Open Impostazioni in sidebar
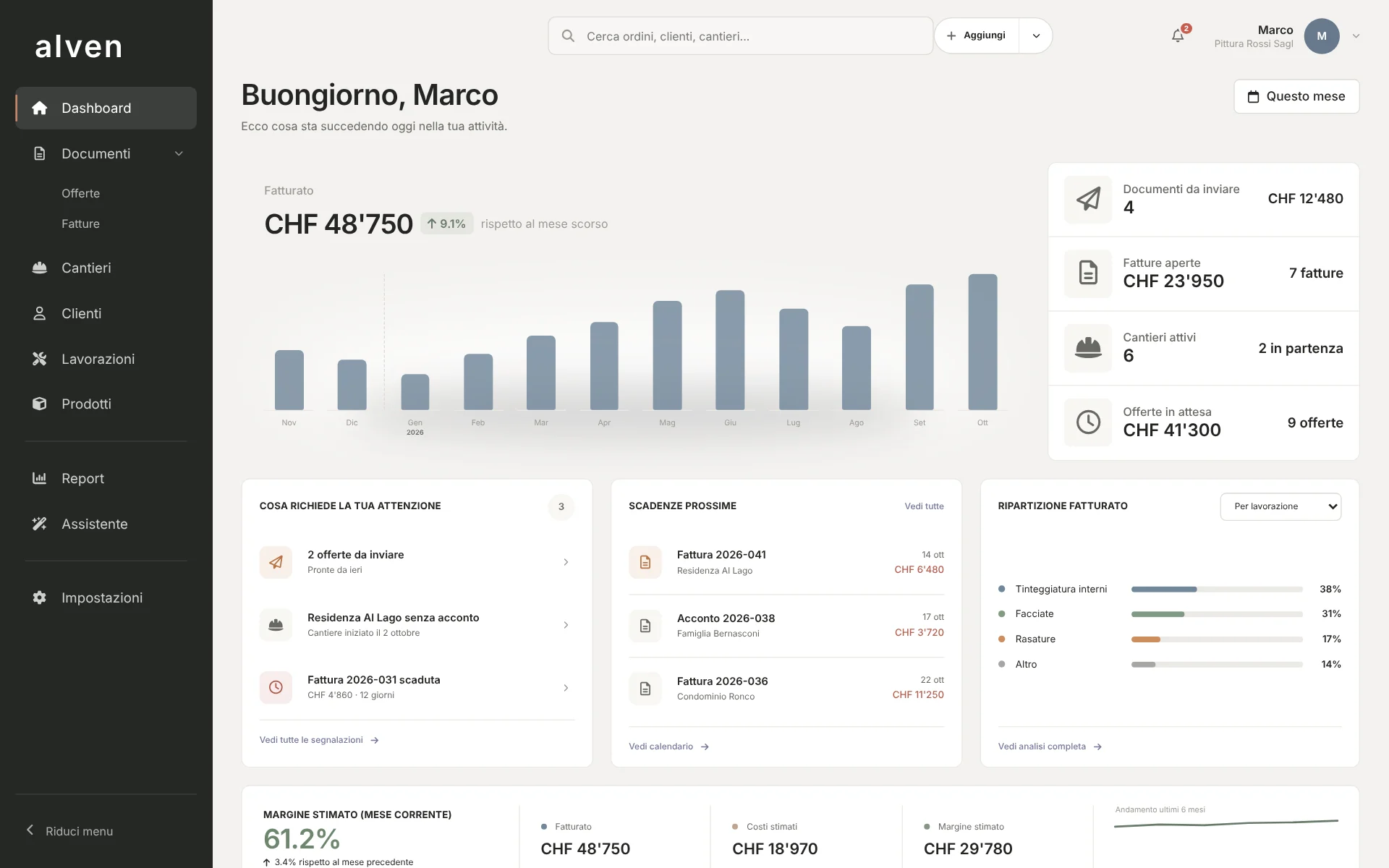The width and height of the screenshot is (1389, 868). [x=106, y=597]
